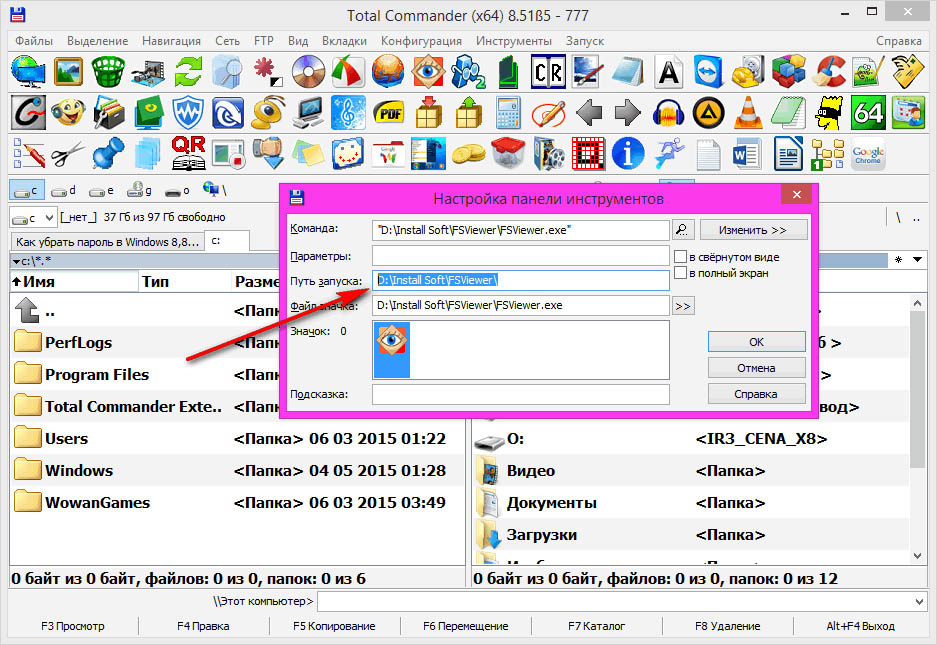Click the gold coins icon
This screenshot has width=937, height=645.
tap(468, 154)
